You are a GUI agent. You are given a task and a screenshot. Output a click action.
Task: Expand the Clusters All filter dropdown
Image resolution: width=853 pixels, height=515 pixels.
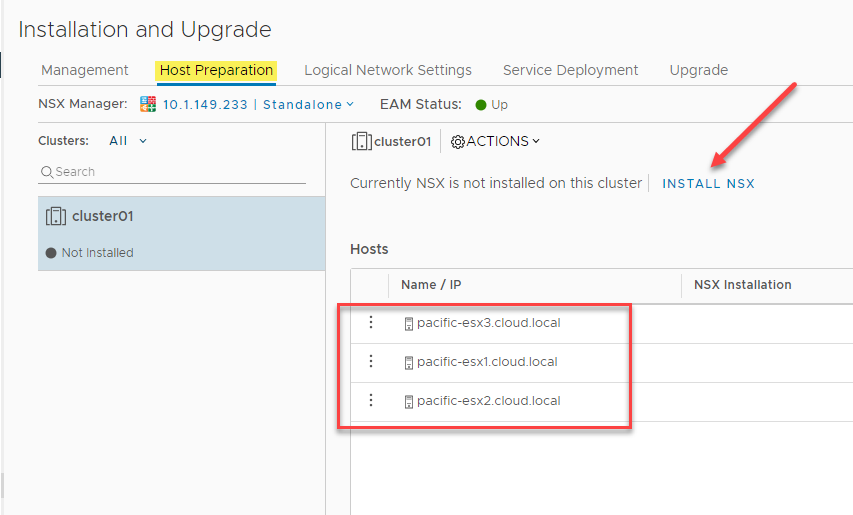coord(128,141)
